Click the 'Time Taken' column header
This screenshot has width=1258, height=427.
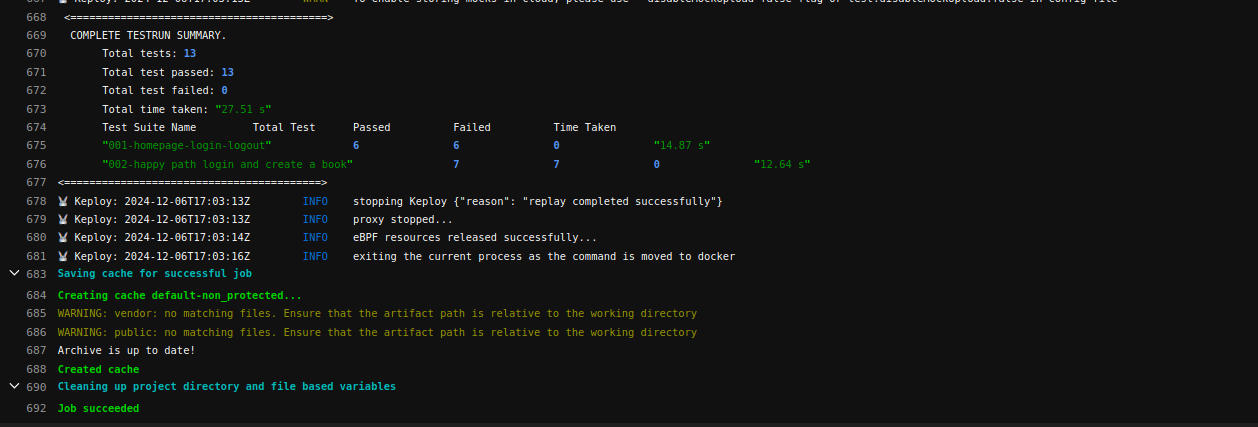[585, 127]
